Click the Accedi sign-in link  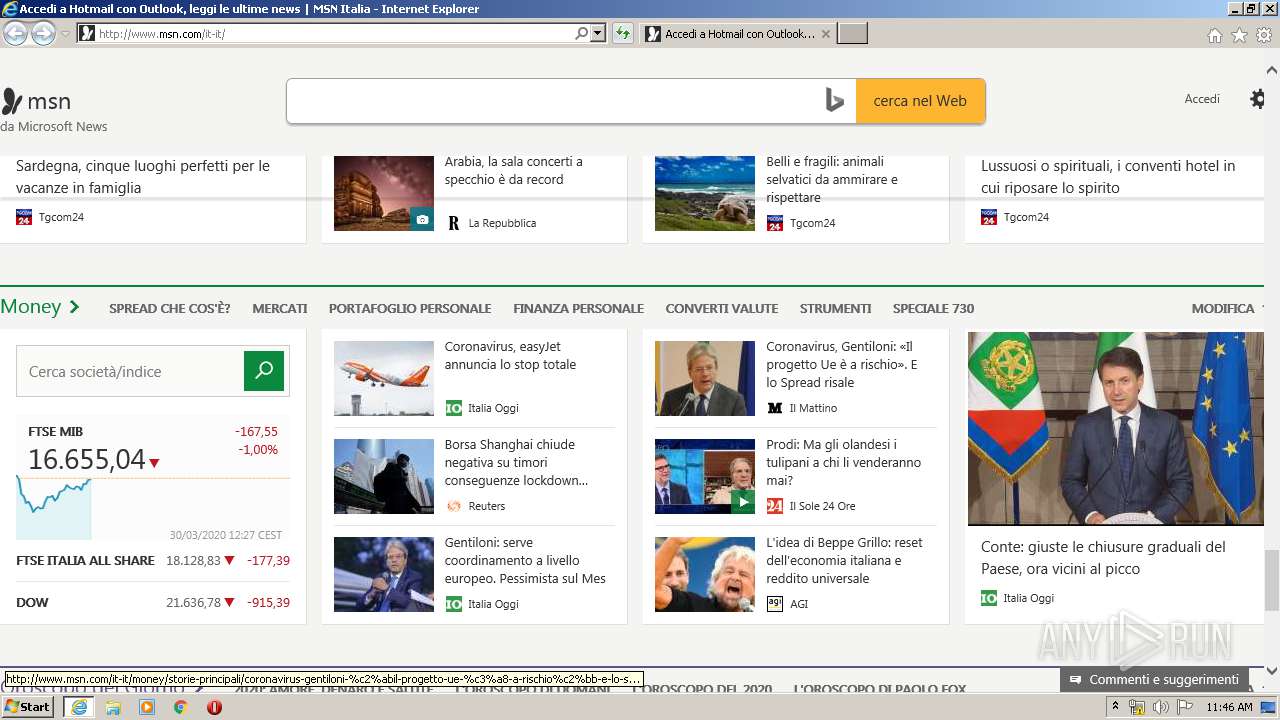[x=1202, y=99]
